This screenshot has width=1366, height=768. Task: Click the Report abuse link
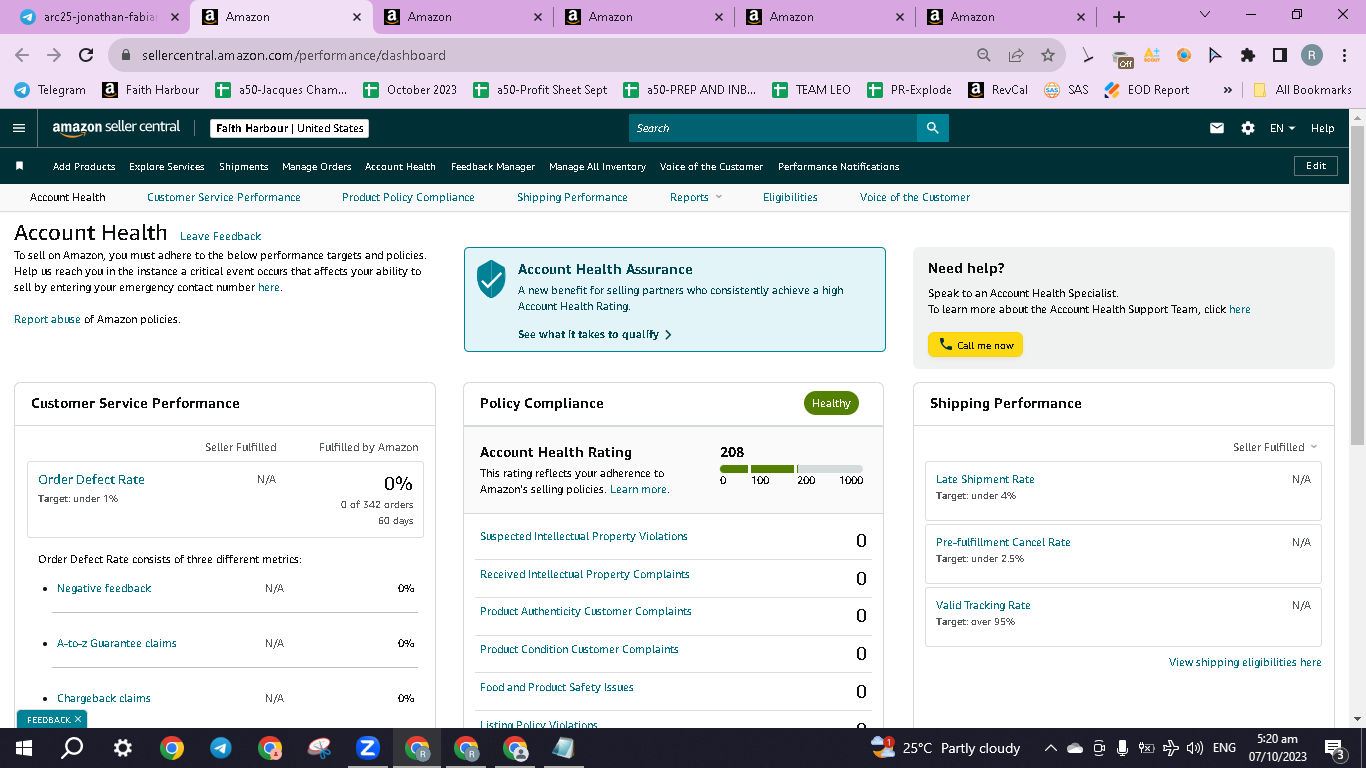pos(47,319)
